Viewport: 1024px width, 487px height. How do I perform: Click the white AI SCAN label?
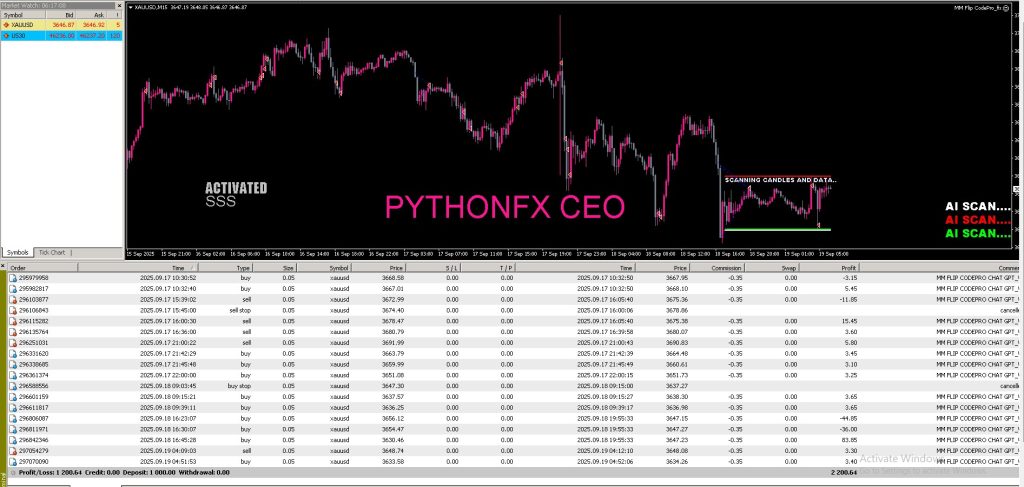(978, 206)
